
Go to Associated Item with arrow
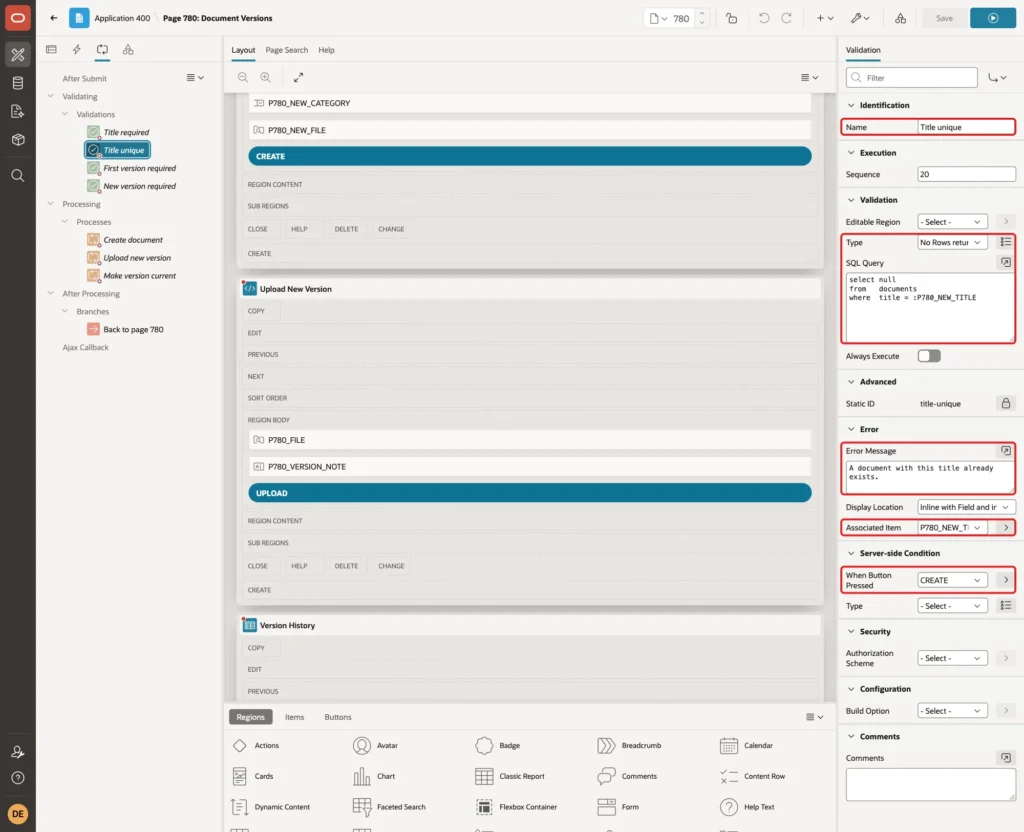1006,528
